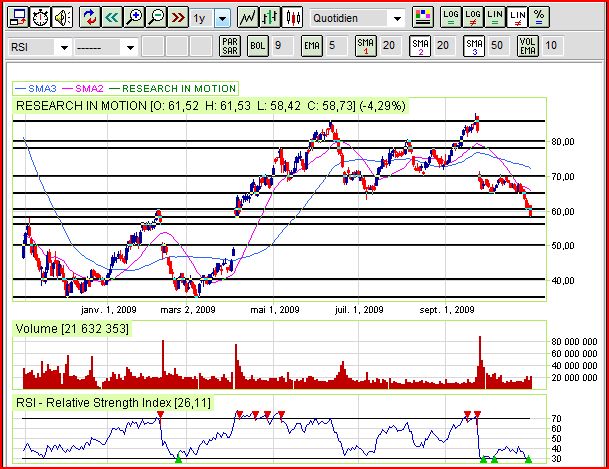
Task: Go forward with red double-right arrows
Action: 178,17
